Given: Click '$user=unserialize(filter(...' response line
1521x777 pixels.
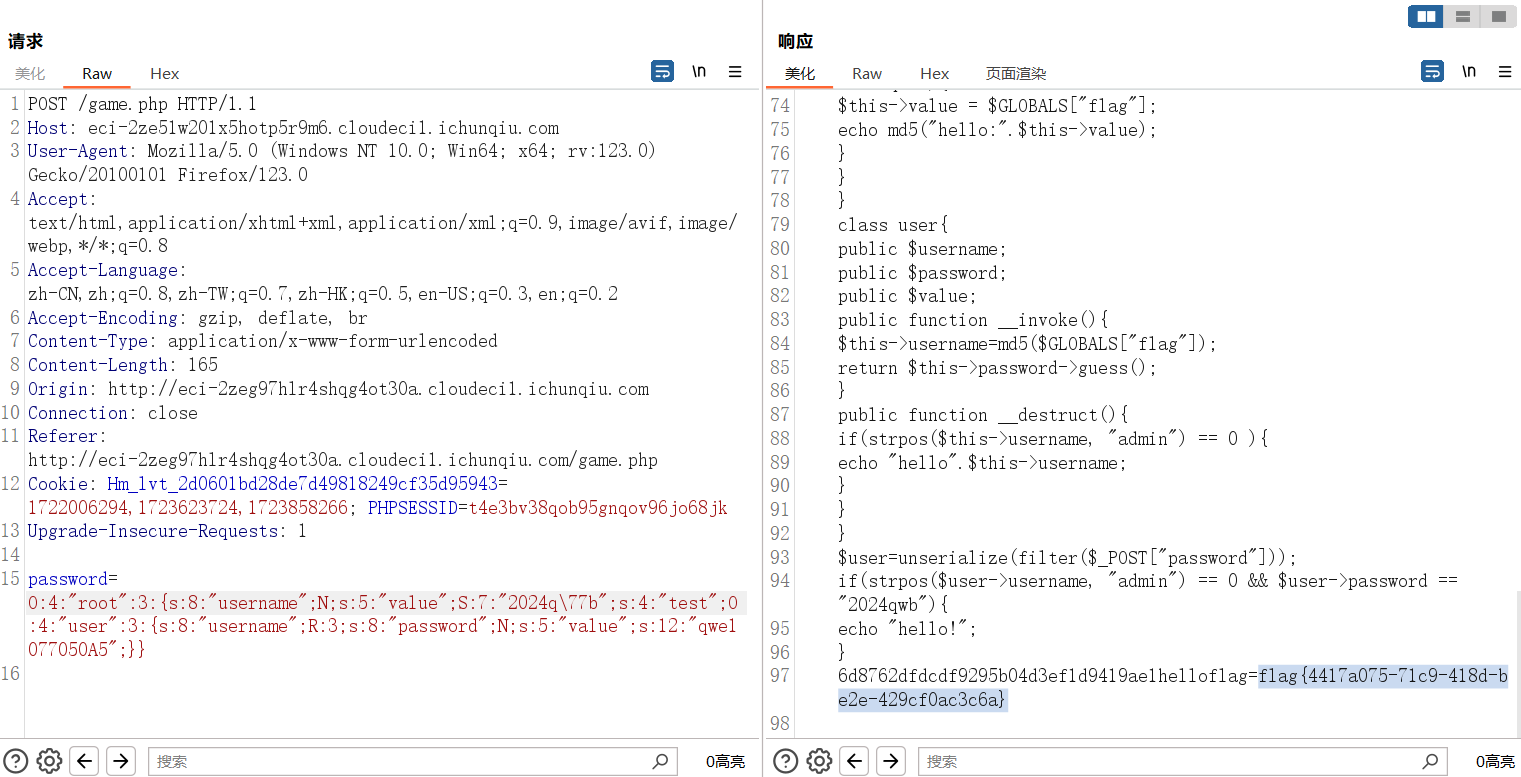Looking at the screenshot, I should pos(1067,558).
